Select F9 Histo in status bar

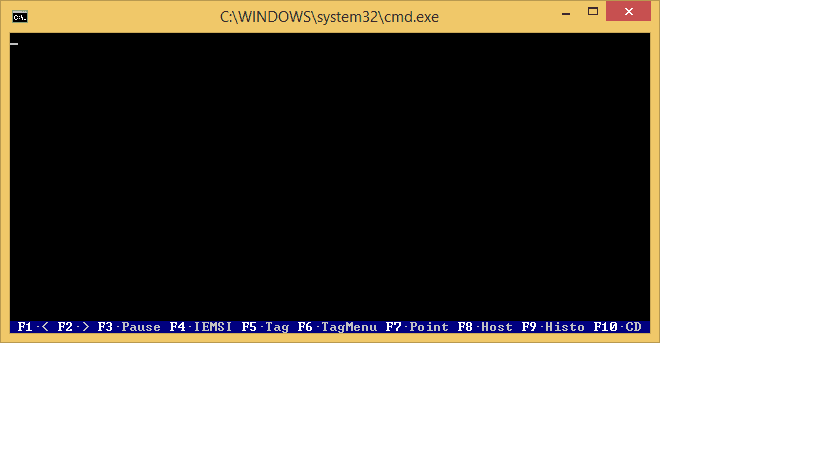click(x=553, y=327)
